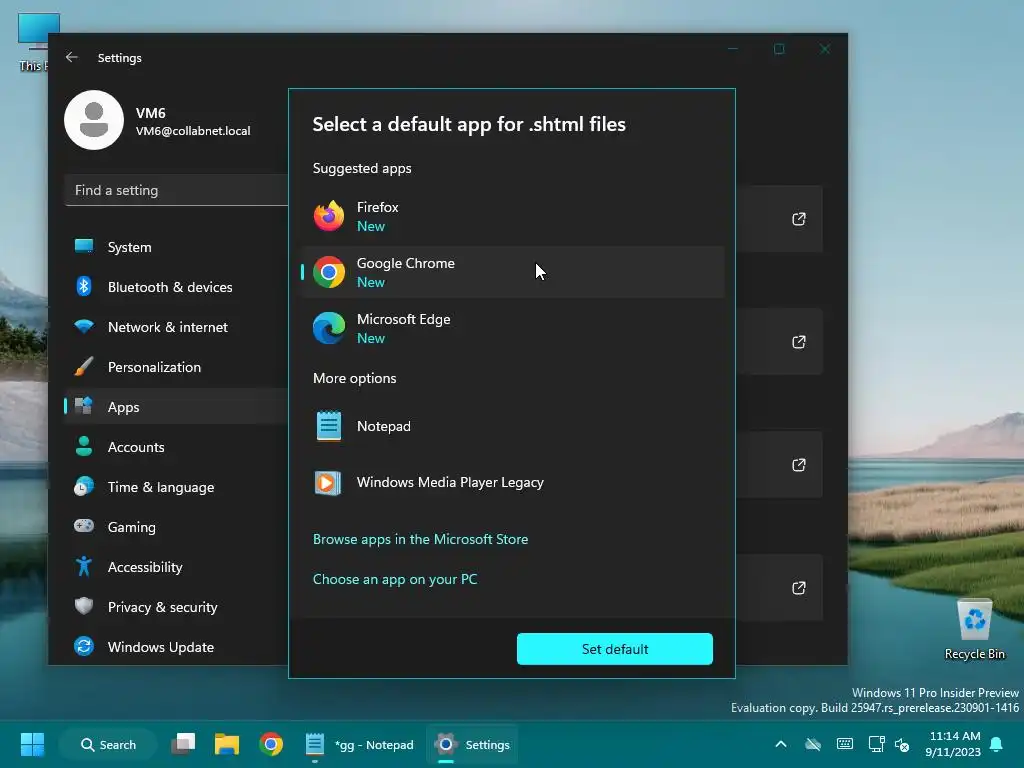Switch to the gg - Notepad window
Image resolution: width=1024 pixels, height=768 pixels.
click(359, 744)
